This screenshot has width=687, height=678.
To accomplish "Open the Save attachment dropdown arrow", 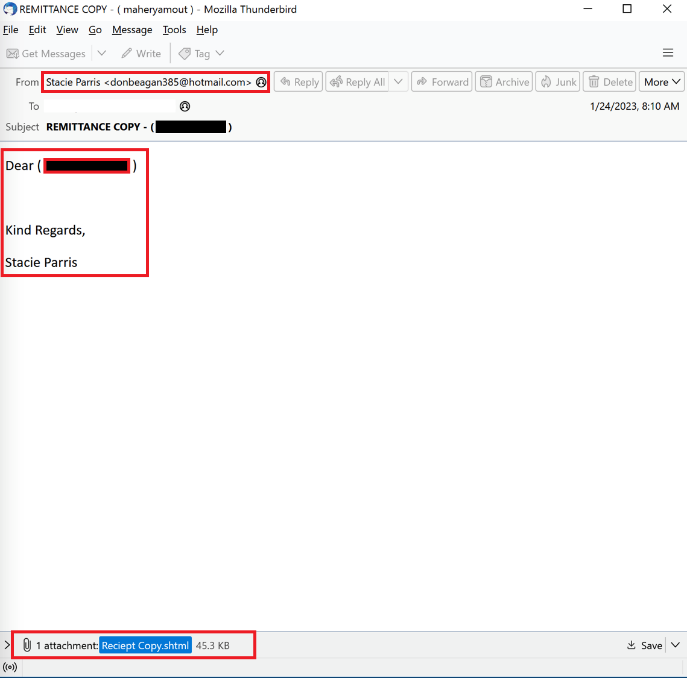I will [675, 645].
